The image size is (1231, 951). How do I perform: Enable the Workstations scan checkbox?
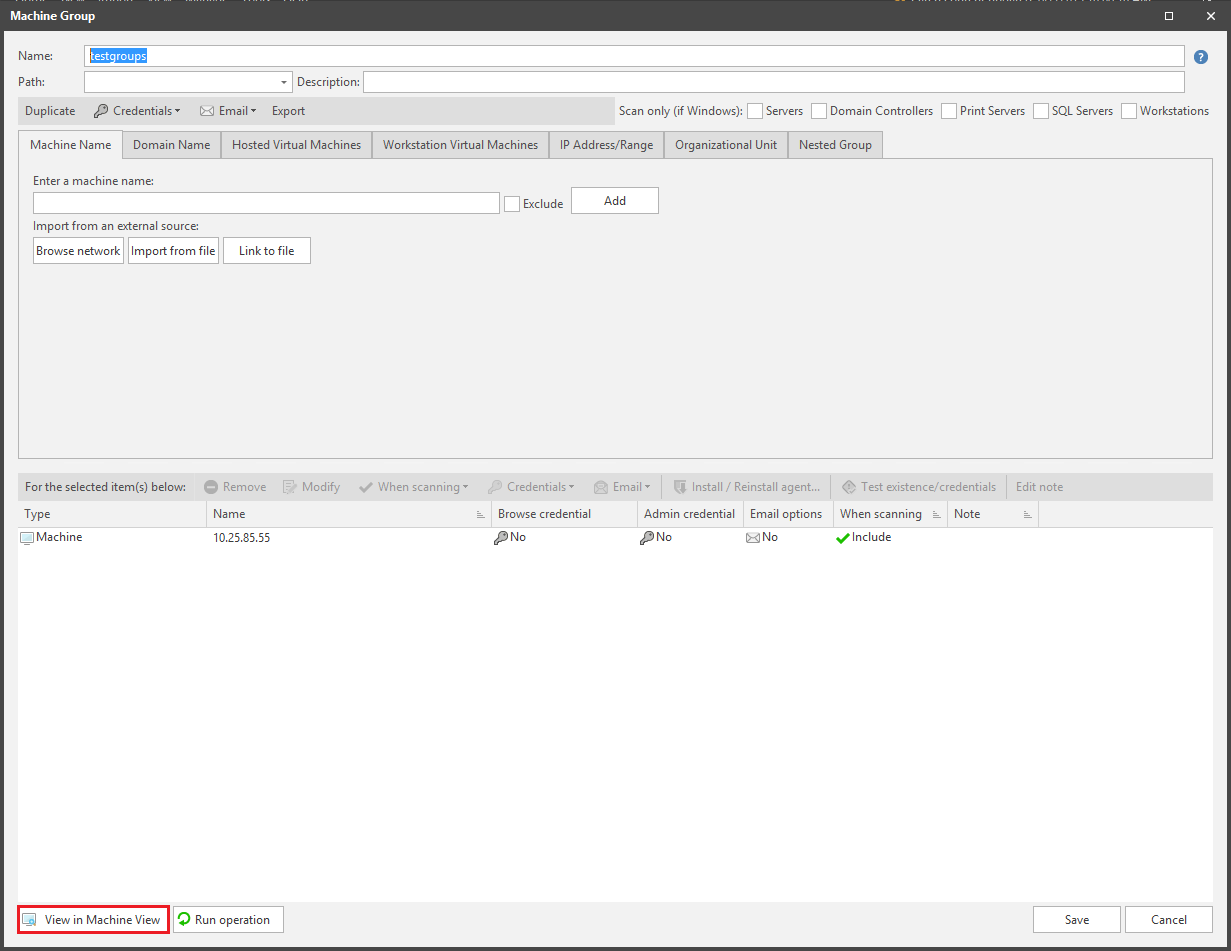(1129, 111)
